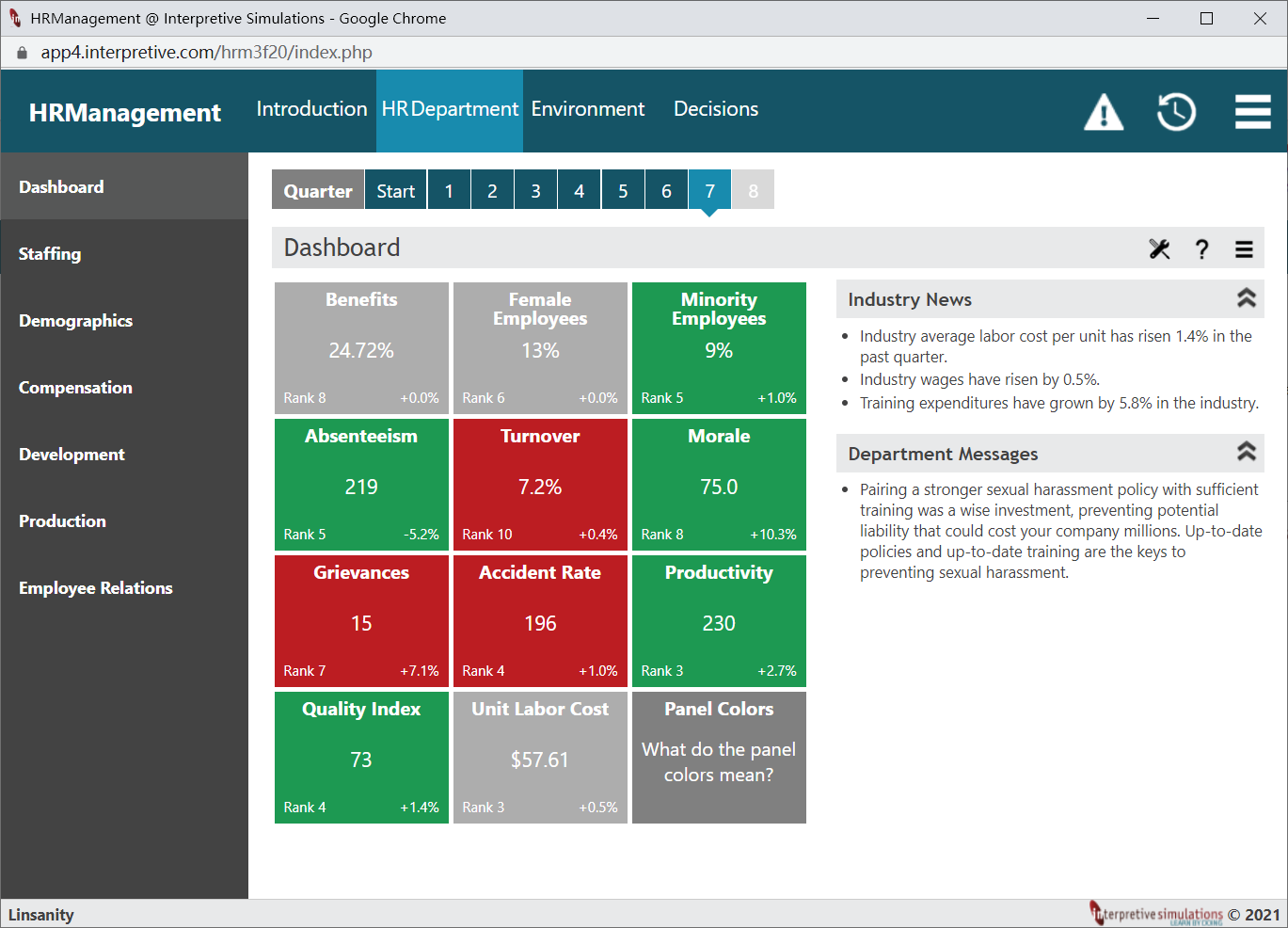Open Dashboard help question mark

point(1201,248)
